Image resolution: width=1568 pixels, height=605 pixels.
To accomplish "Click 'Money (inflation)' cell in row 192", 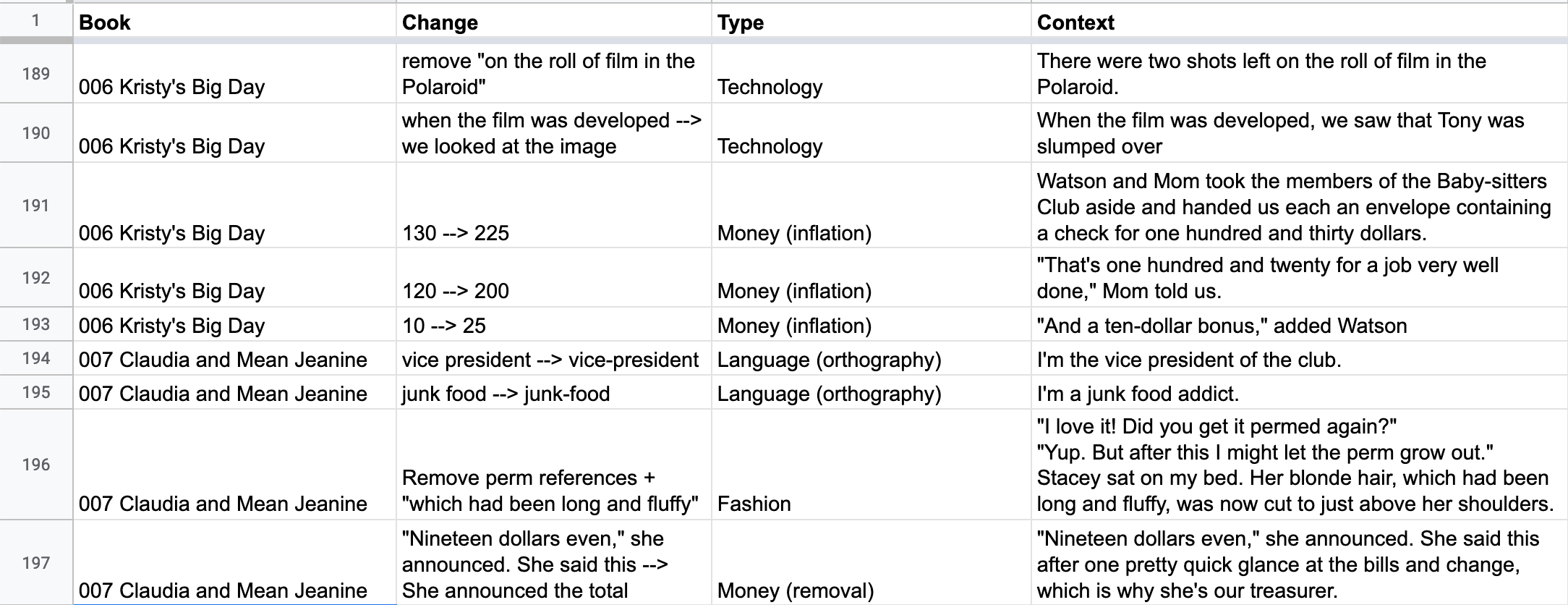I will 871,278.
